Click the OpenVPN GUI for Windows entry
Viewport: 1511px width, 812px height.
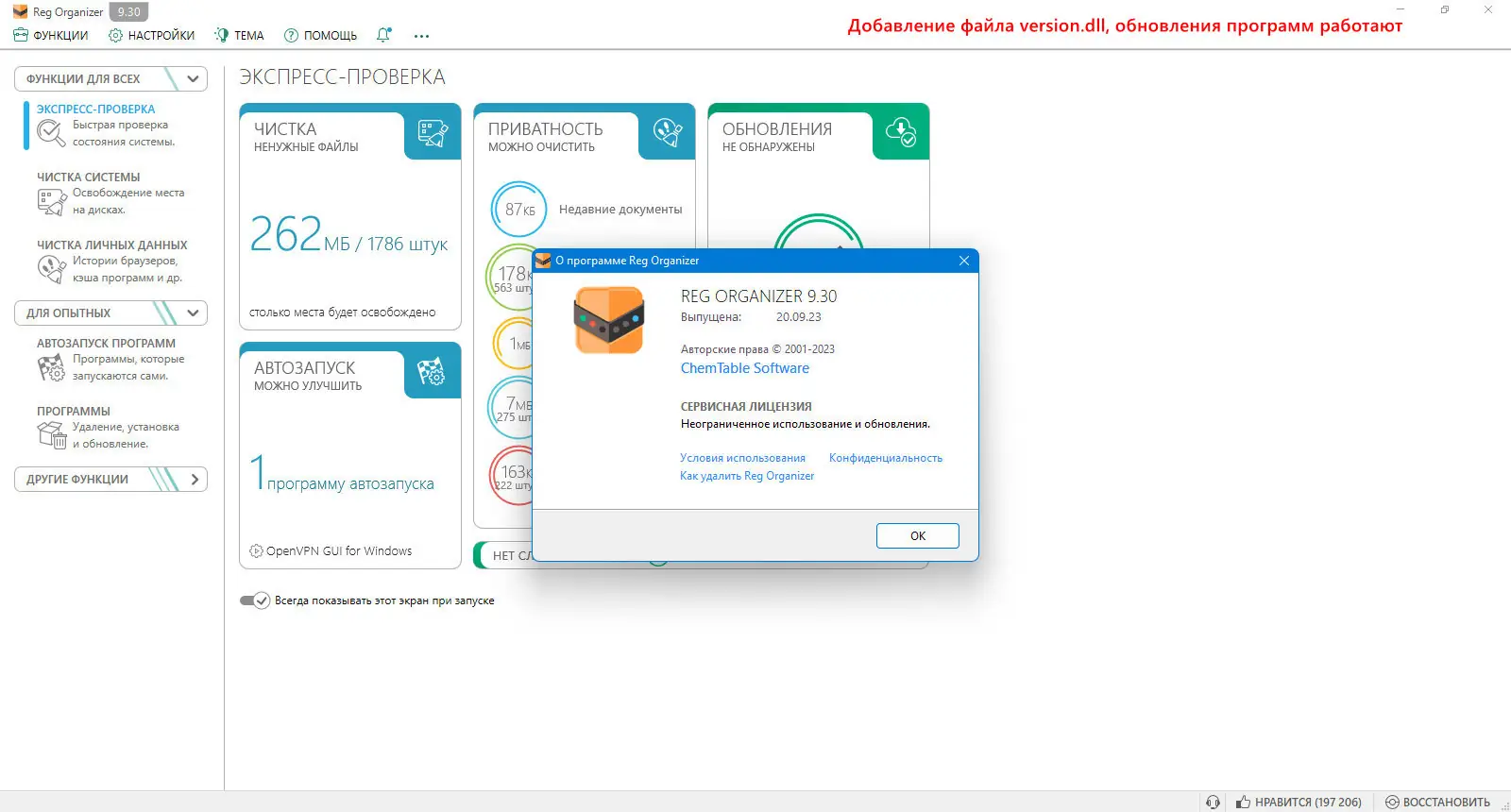(339, 551)
